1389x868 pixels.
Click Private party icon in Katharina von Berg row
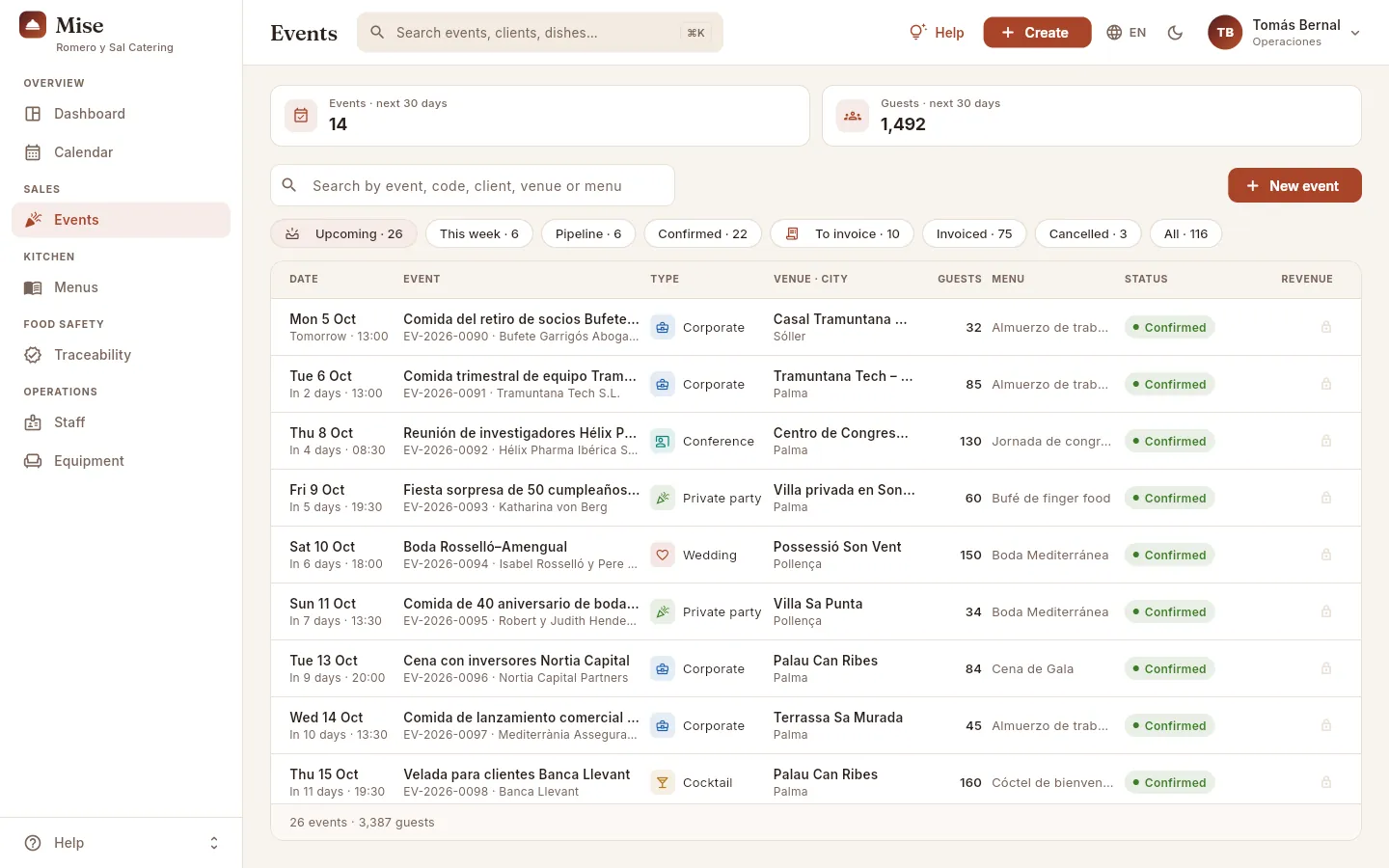(x=663, y=499)
